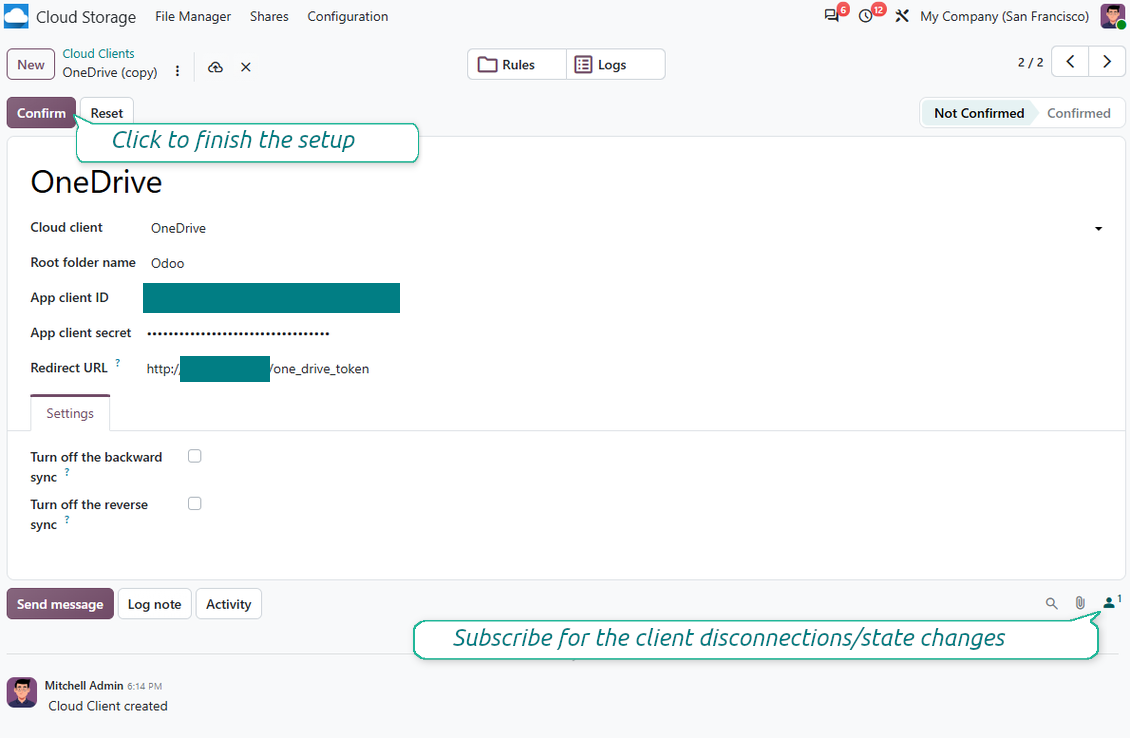This screenshot has width=1130, height=738.
Task: Go to the Cloud Clients breadcrumb link
Action: click(x=98, y=53)
